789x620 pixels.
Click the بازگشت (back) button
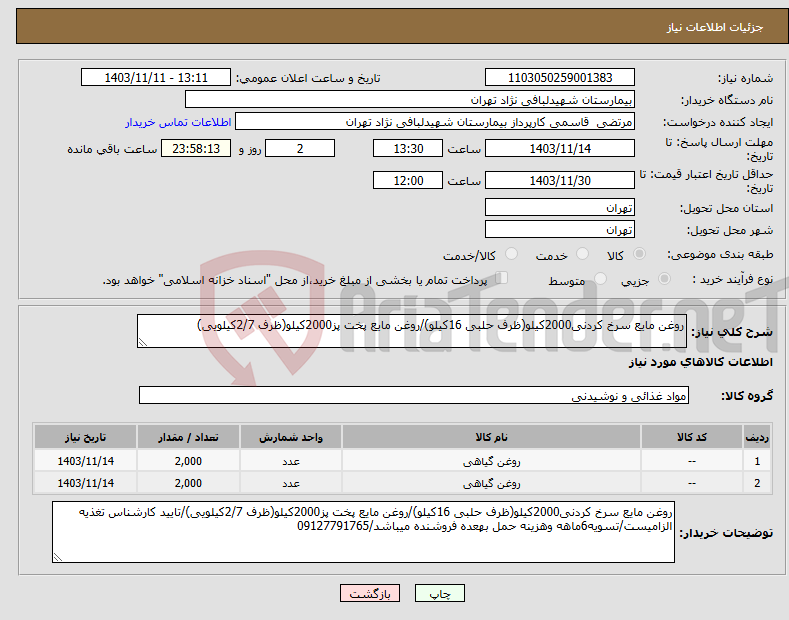click(370, 593)
